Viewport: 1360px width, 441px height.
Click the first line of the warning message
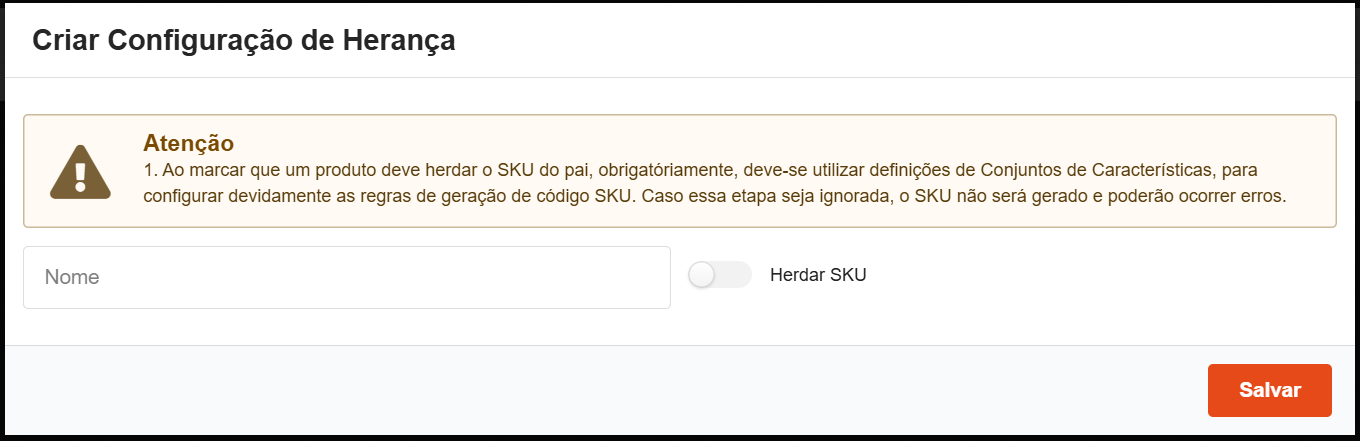click(700, 170)
